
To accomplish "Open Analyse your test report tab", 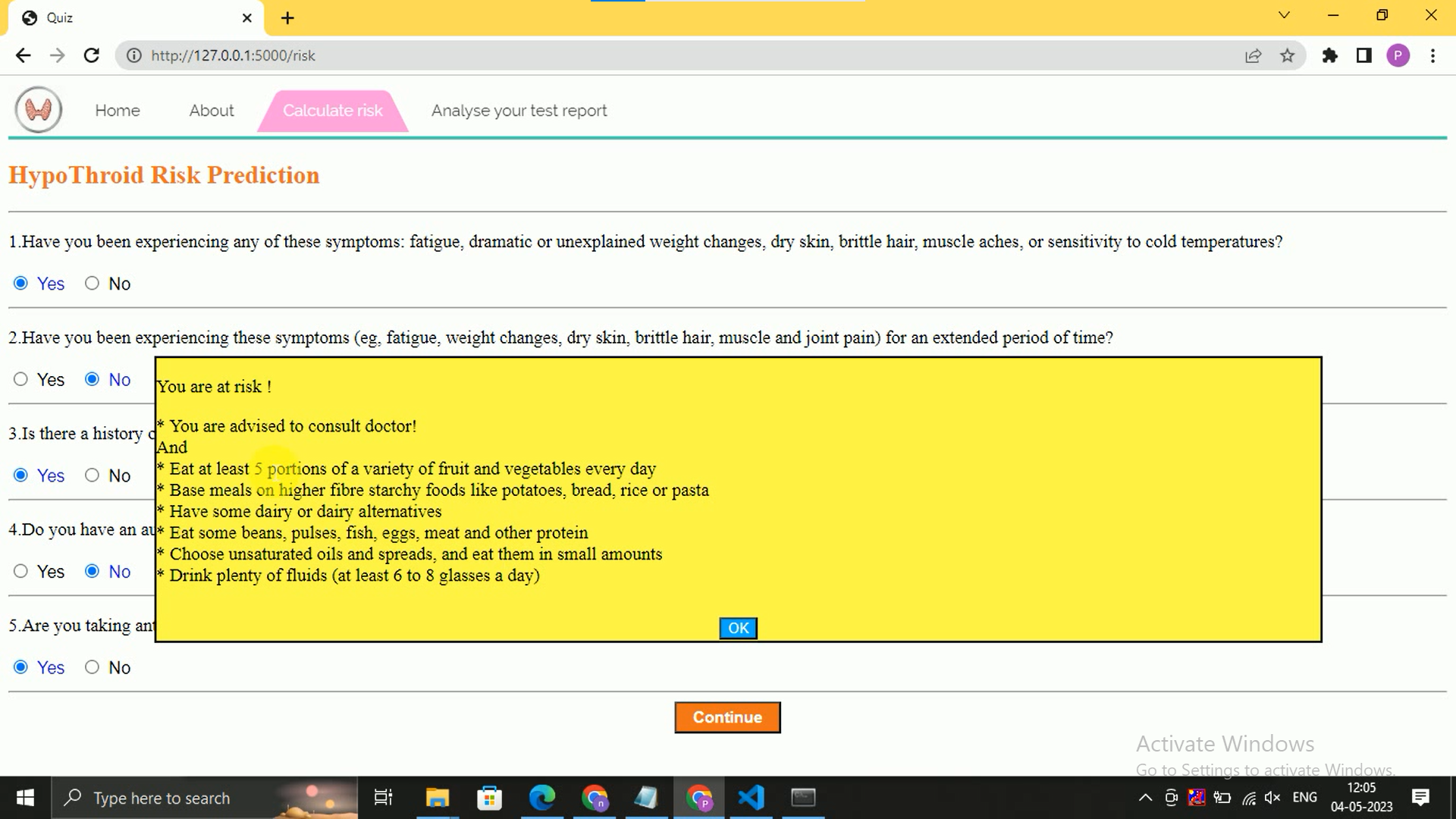I will (x=519, y=111).
